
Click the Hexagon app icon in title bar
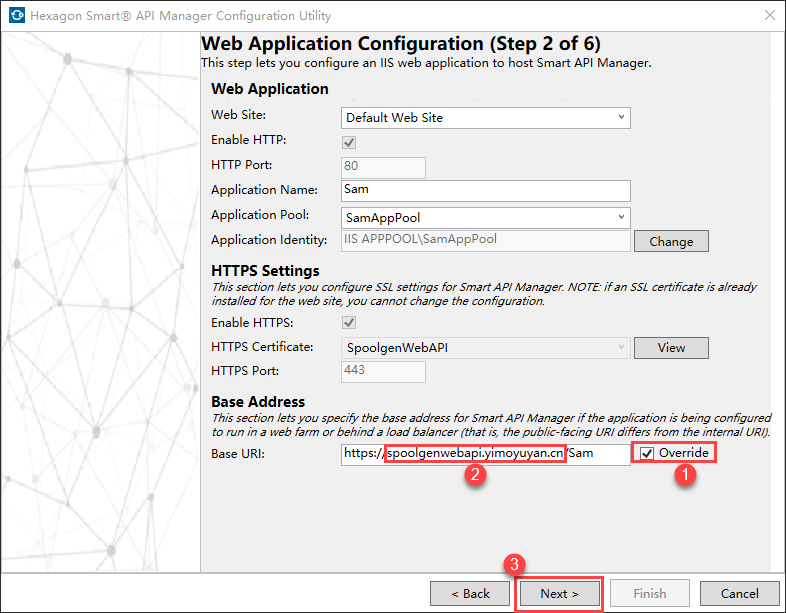point(15,16)
